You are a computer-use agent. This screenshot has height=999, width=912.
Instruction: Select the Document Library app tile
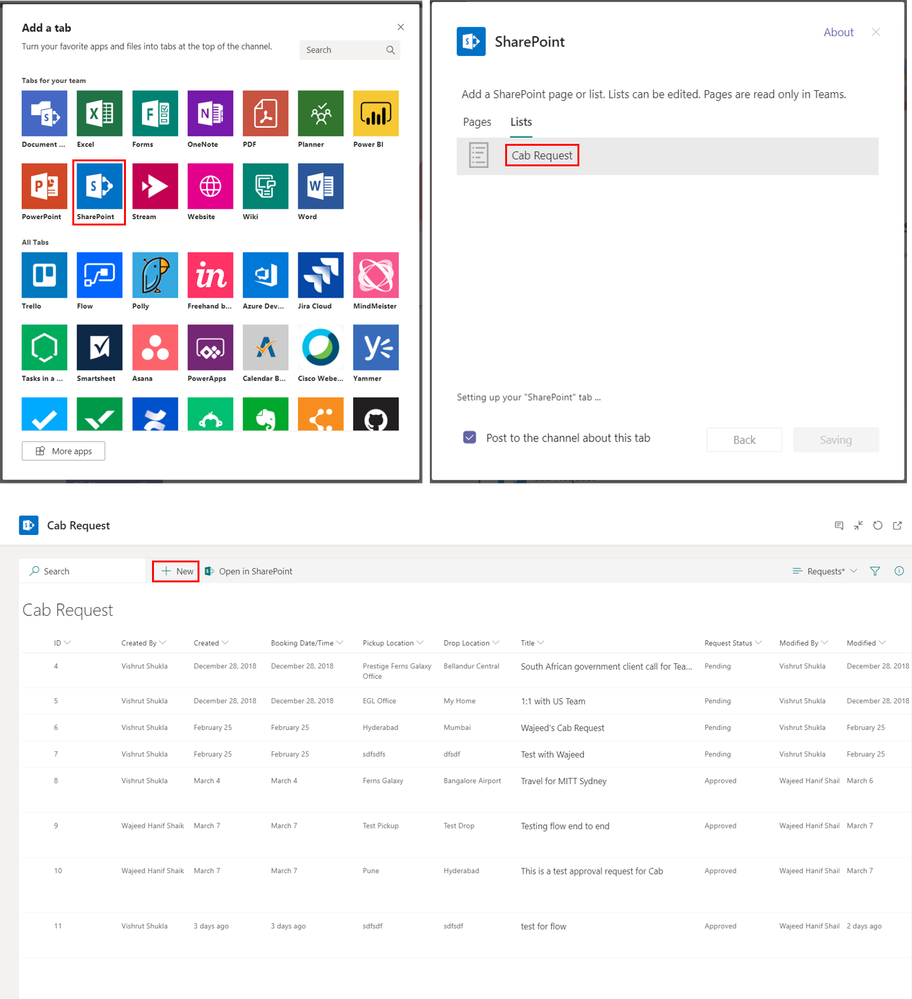[x=44, y=113]
